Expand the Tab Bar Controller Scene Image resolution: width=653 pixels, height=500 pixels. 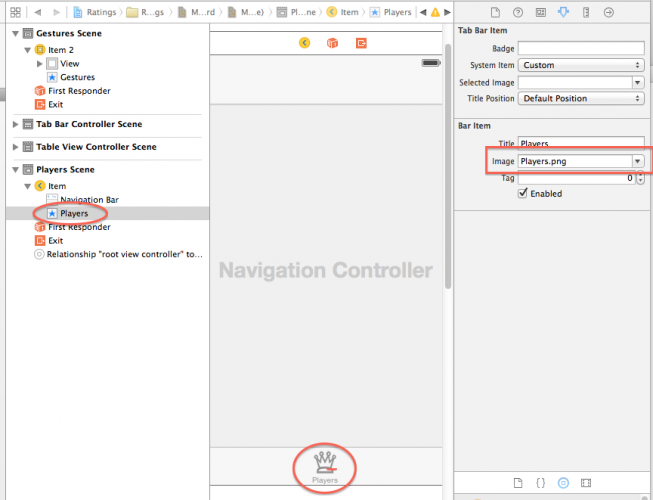[14, 124]
